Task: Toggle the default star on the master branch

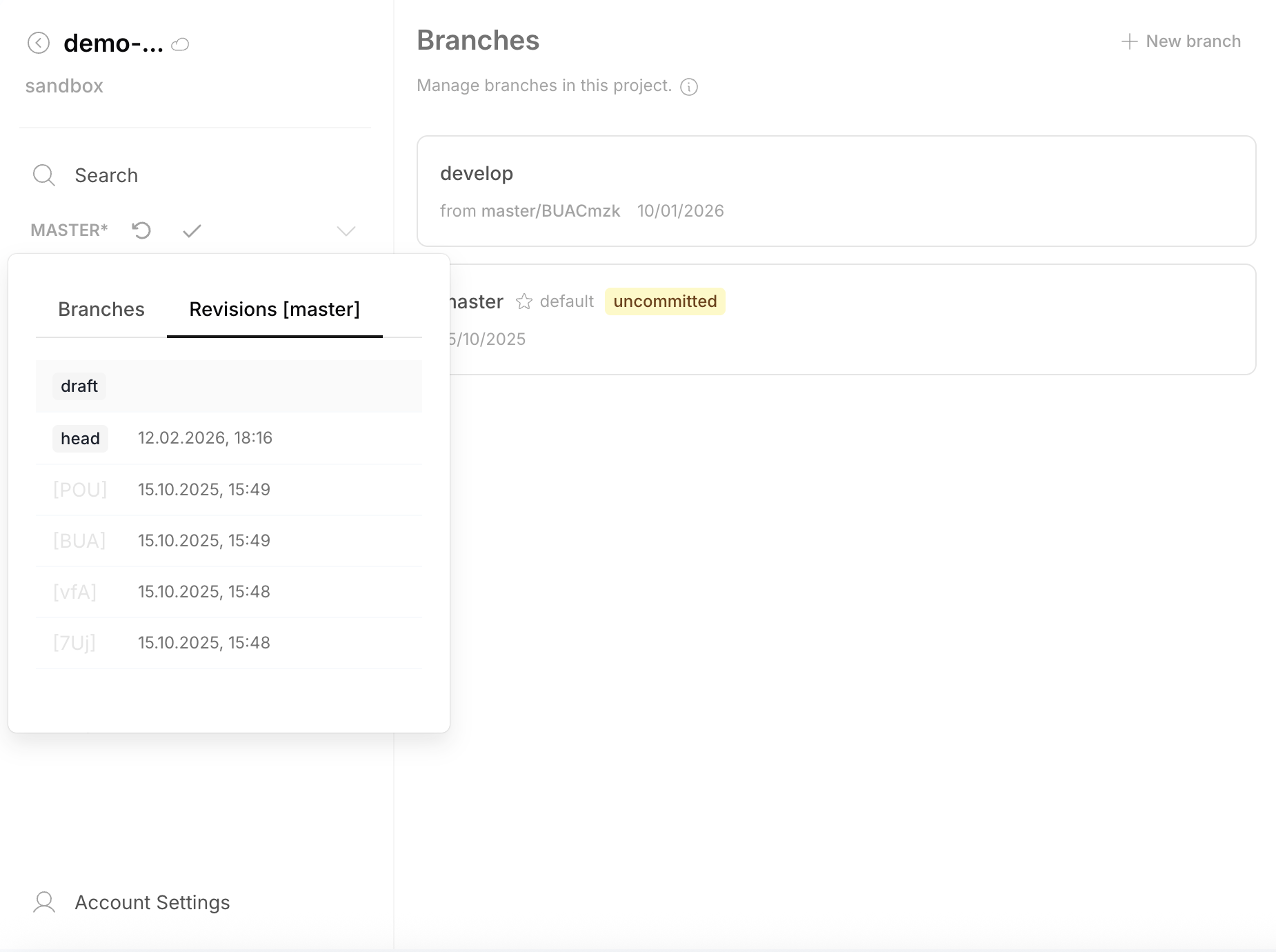Action: click(x=524, y=301)
